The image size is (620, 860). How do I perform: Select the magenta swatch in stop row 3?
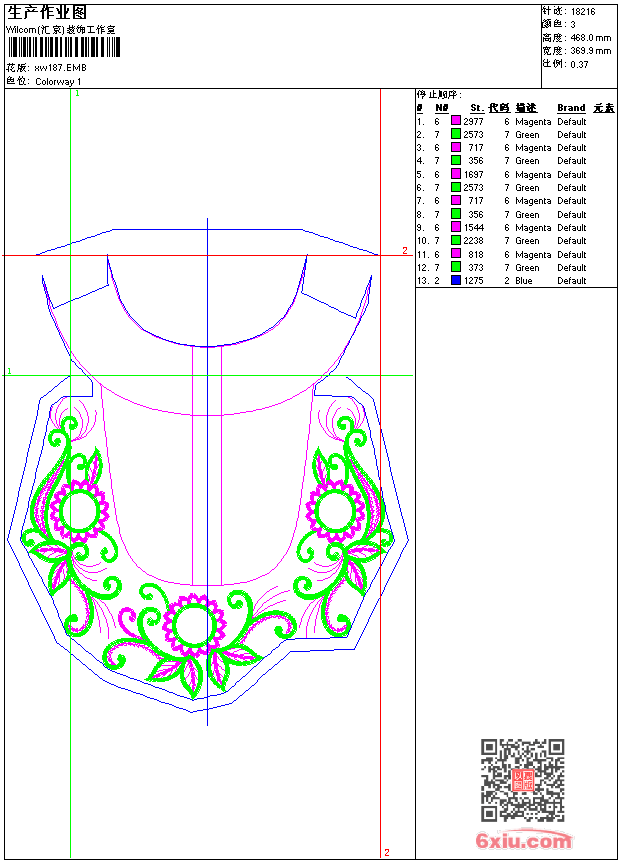455,147
